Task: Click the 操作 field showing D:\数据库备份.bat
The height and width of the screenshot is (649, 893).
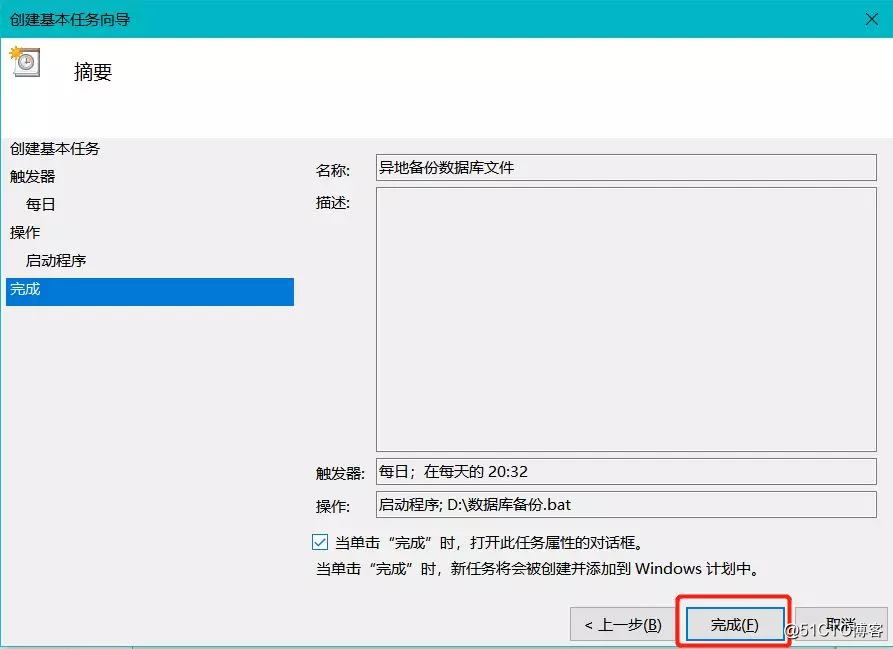Action: point(626,504)
